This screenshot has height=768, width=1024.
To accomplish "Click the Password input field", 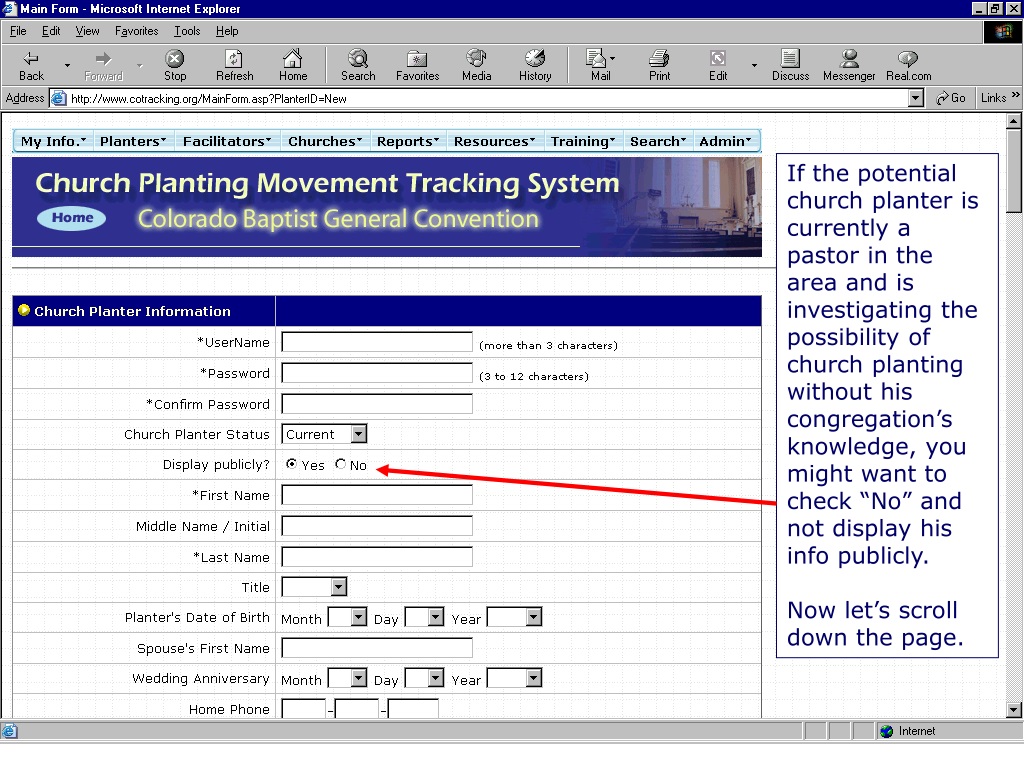I will 377,373.
